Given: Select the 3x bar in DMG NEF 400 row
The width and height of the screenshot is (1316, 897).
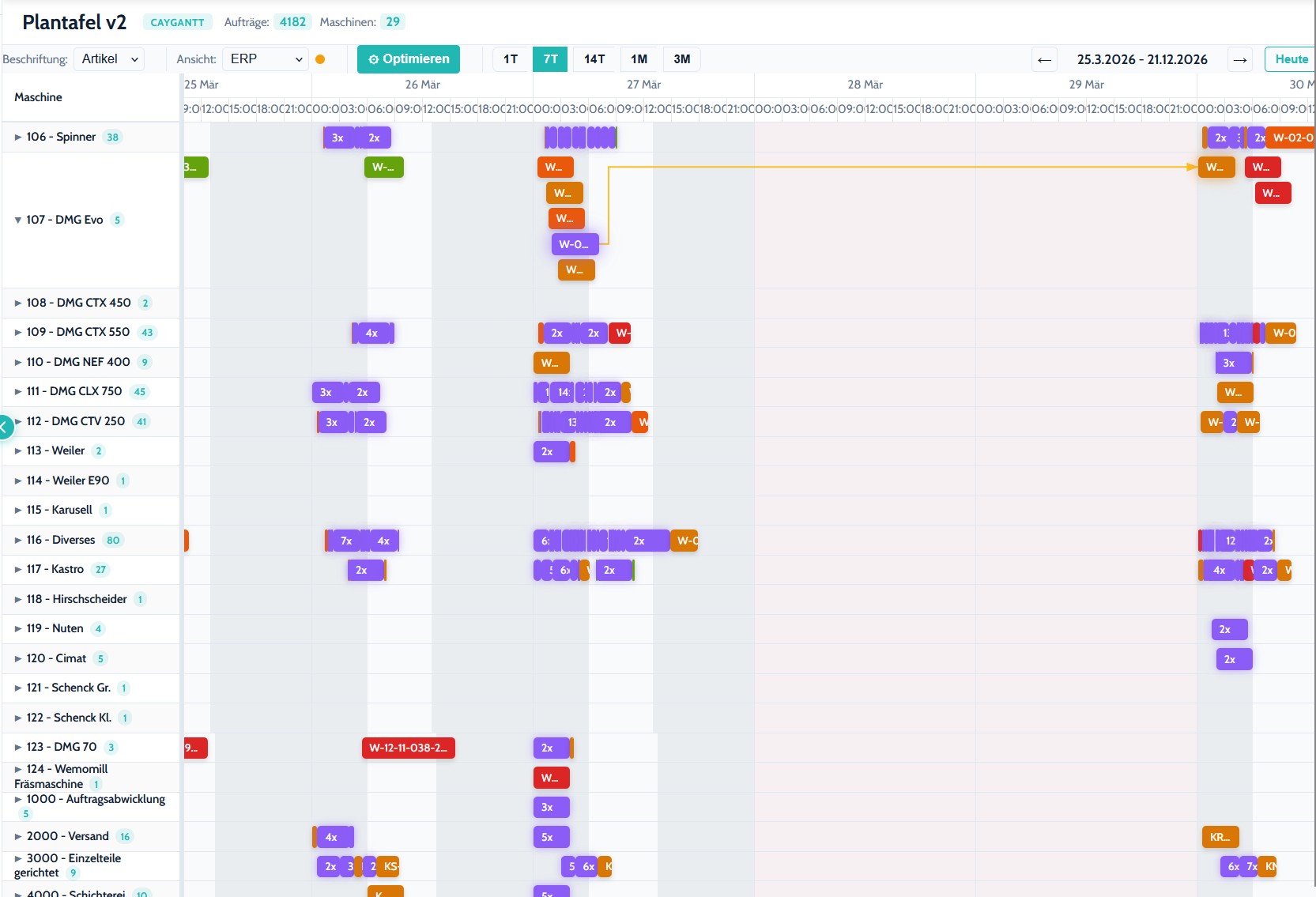Looking at the screenshot, I should pyautogui.click(x=1233, y=363).
